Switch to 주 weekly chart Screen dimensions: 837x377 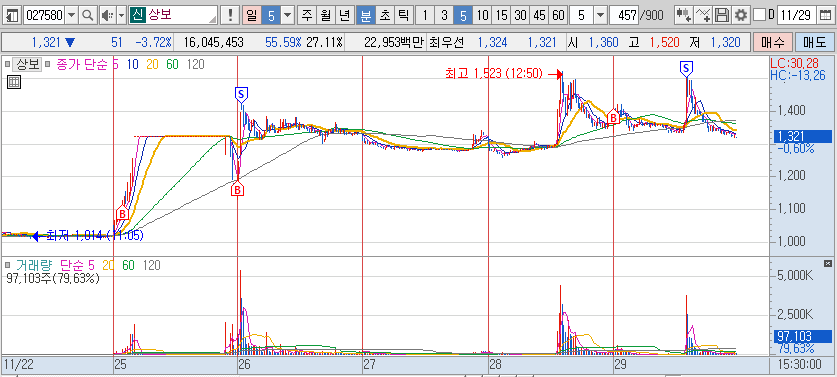(x=306, y=15)
